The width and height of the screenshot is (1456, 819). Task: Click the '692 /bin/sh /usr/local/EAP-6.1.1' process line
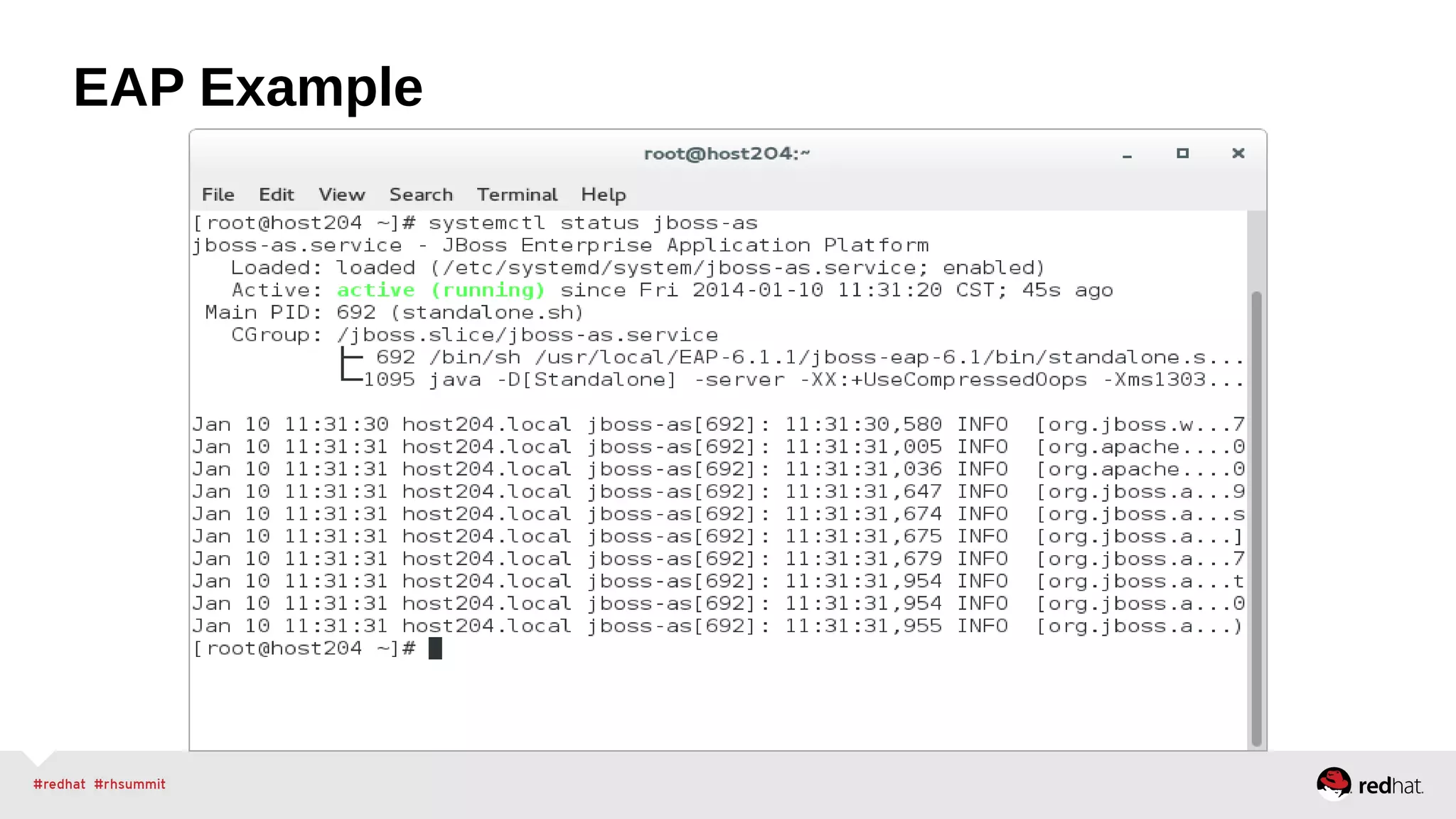810,358
